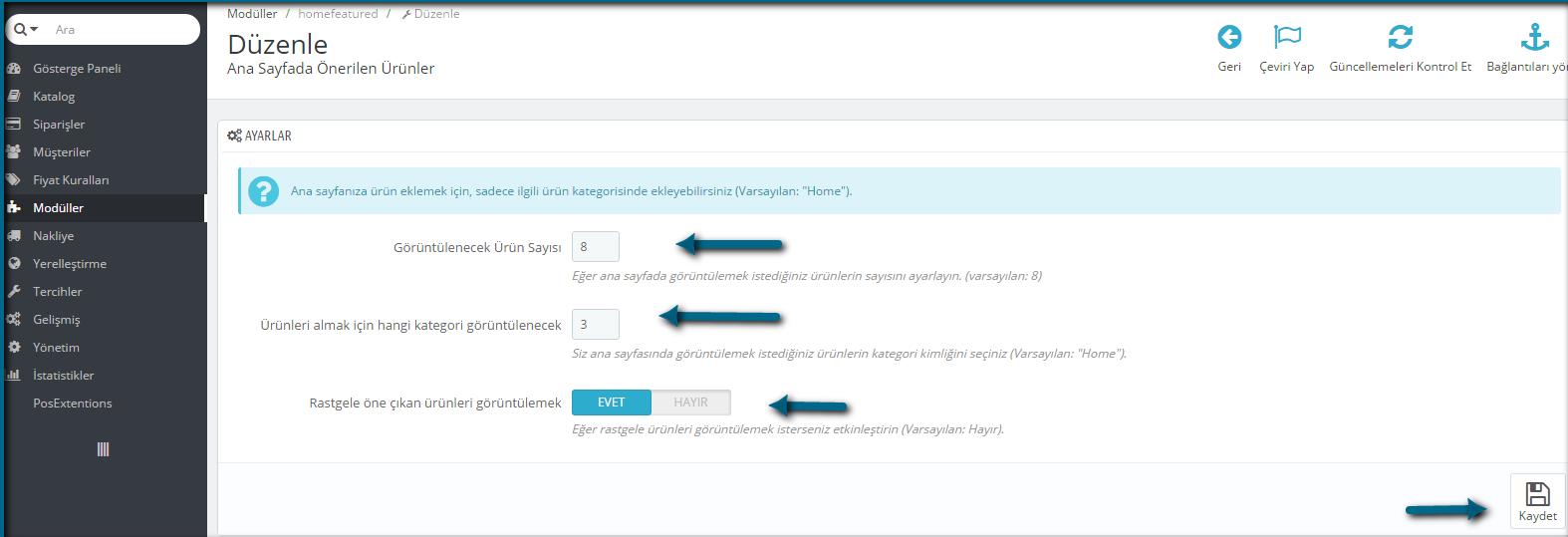Image resolution: width=1568 pixels, height=537 pixels.
Task: Click the Güncellemeleri Kontrol Et refresh icon
Action: point(1400,37)
